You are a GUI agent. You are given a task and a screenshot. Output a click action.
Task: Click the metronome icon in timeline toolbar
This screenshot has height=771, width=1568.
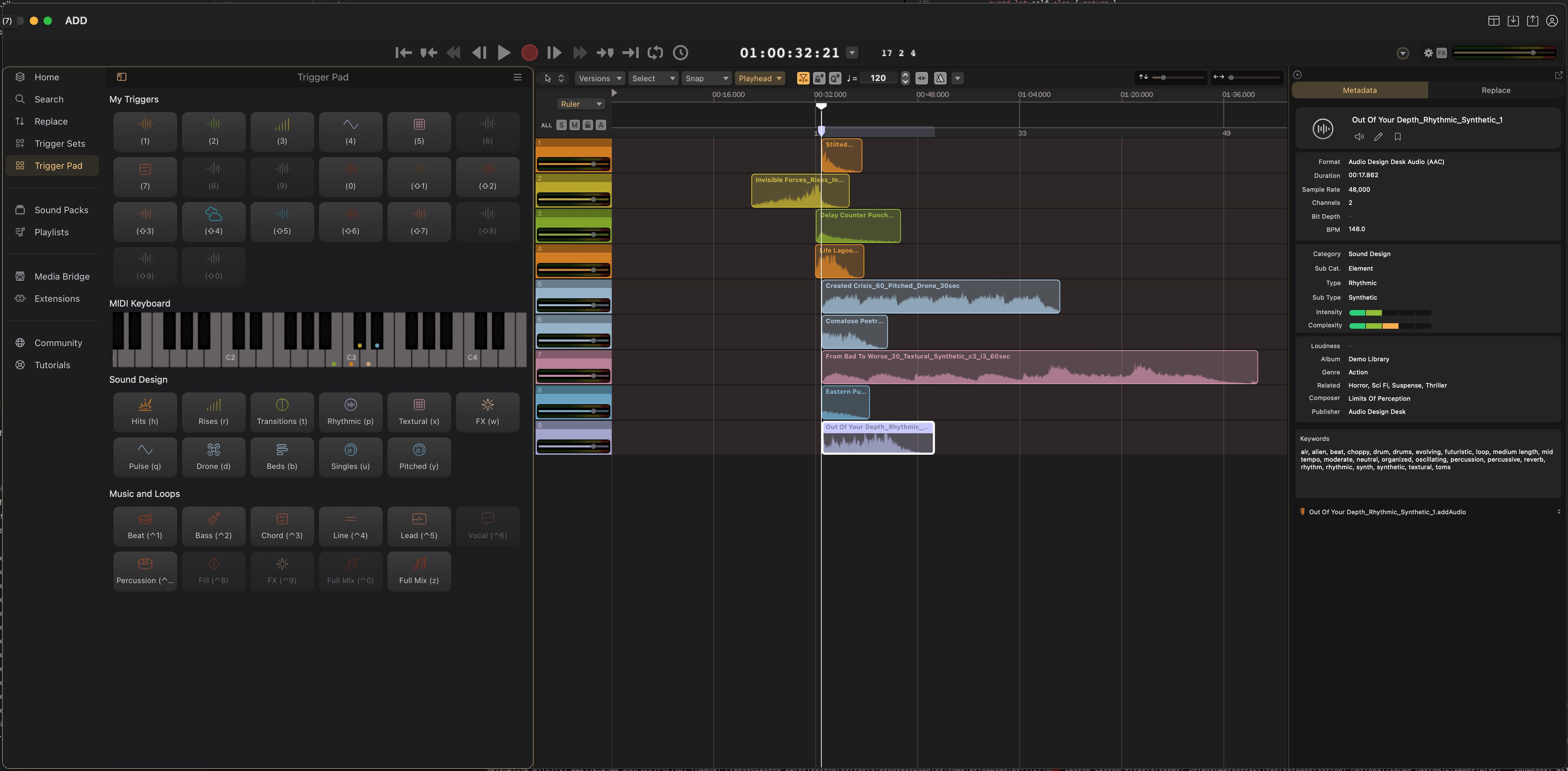pos(940,78)
